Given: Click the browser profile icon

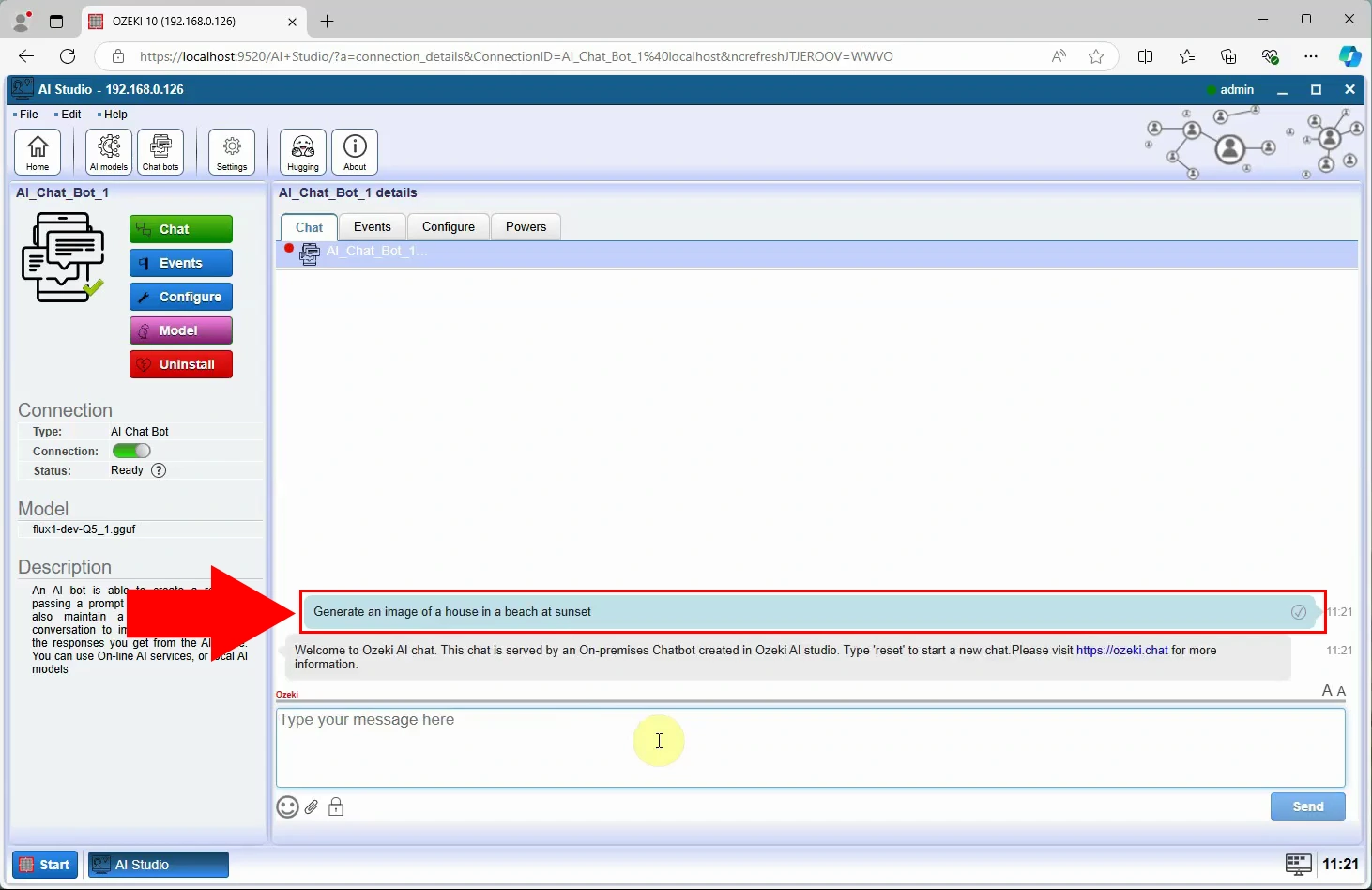Looking at the screenshot, I should (21, 21).
